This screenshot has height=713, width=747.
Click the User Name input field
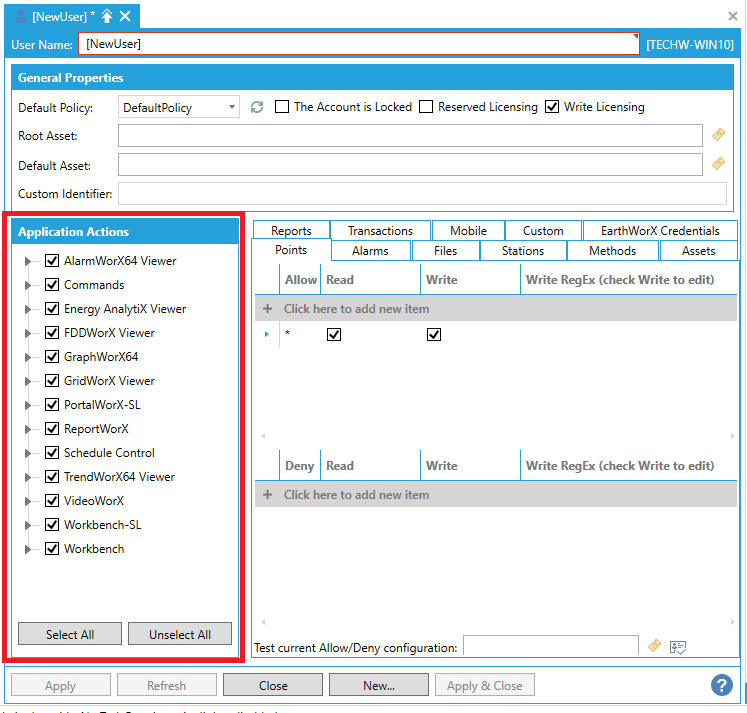click(359, 44)
